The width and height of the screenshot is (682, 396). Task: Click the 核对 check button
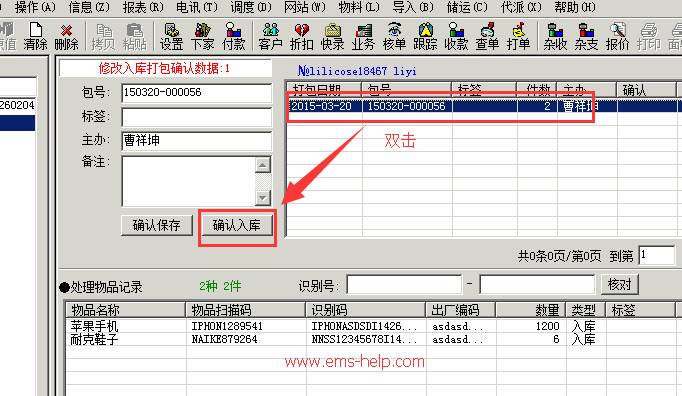619,285
